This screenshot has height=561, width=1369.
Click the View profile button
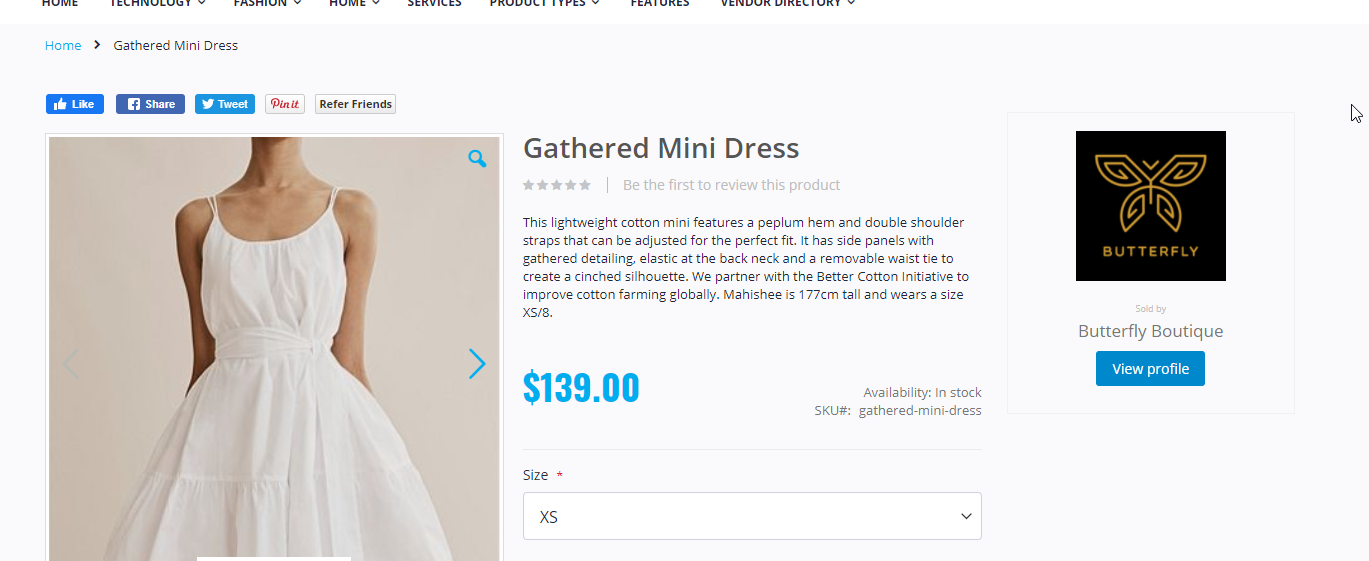tap(1150, 368)
